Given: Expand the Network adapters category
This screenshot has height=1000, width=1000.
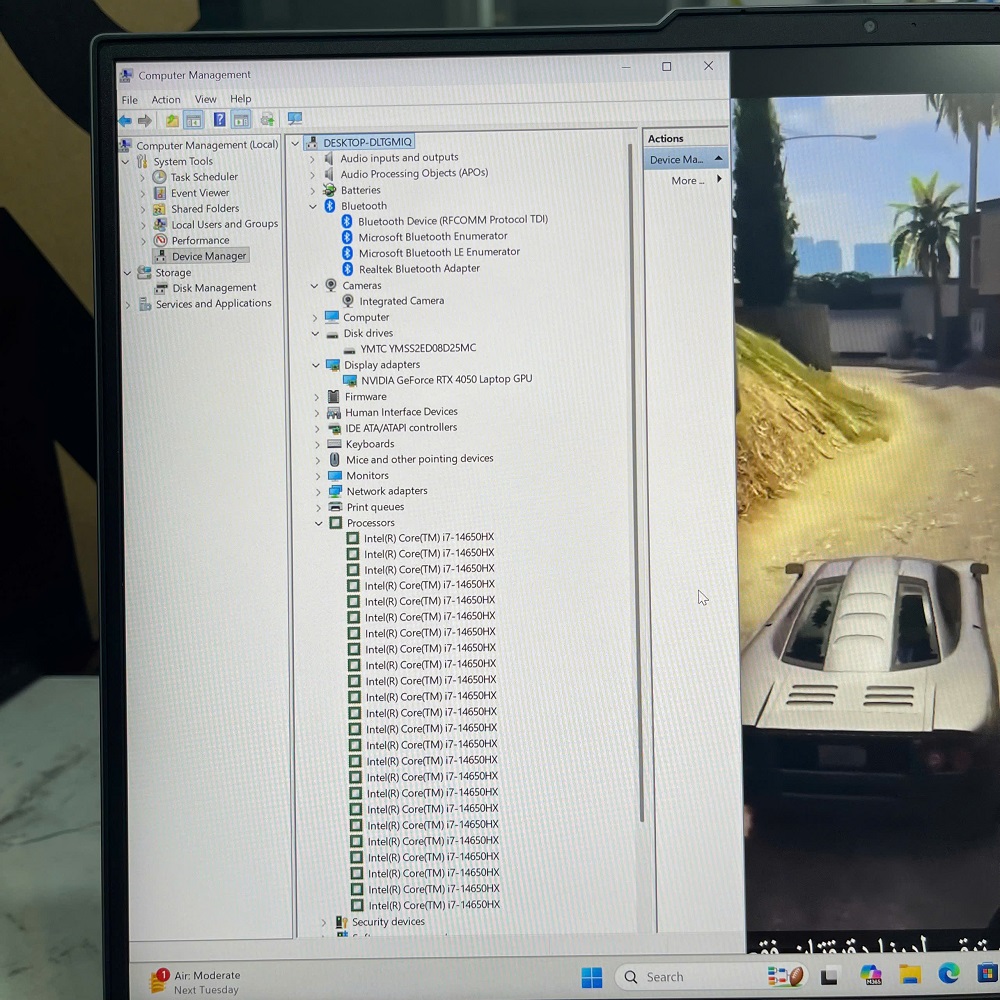Looking at the screenshot, I should [x=318, y=491].
